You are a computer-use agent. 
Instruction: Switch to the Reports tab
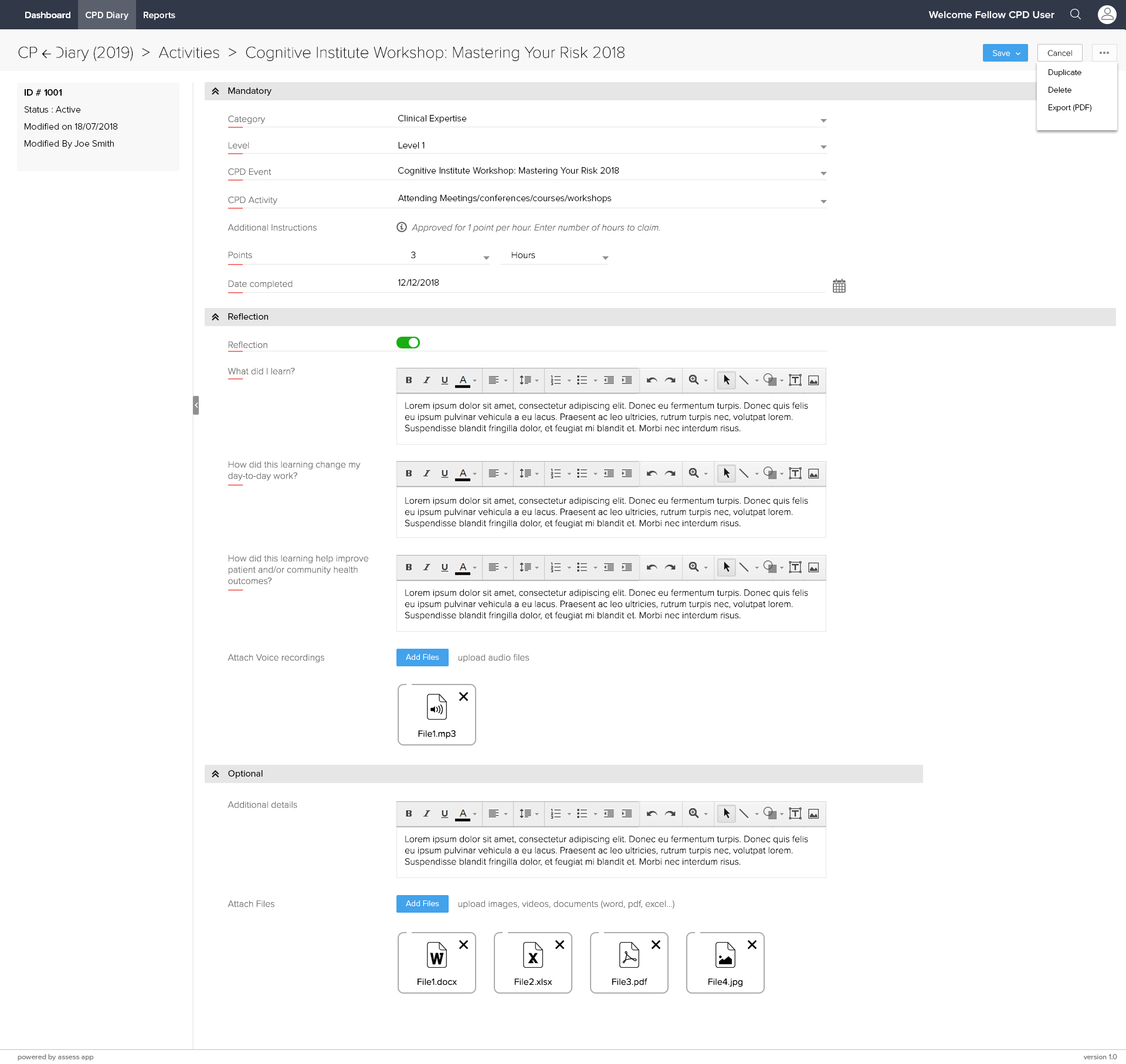coord(159,15)
